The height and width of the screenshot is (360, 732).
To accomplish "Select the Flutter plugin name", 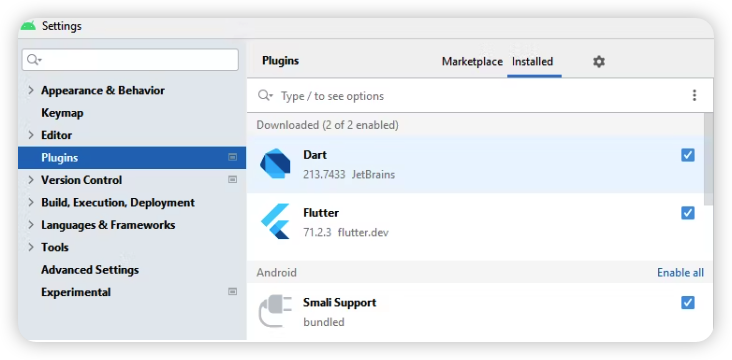I will [321, 213].
